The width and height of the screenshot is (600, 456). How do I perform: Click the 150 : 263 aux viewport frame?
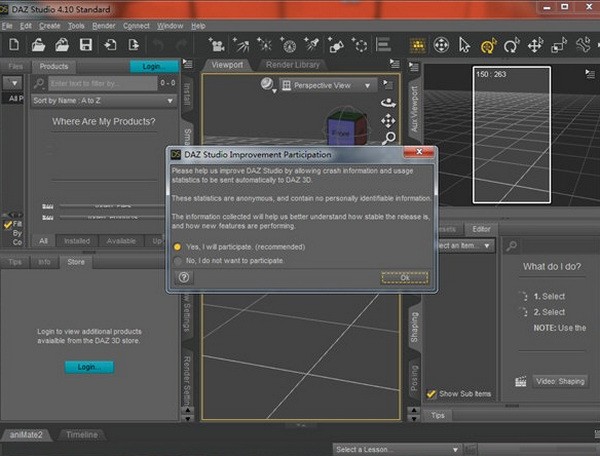tap(512, 135)
